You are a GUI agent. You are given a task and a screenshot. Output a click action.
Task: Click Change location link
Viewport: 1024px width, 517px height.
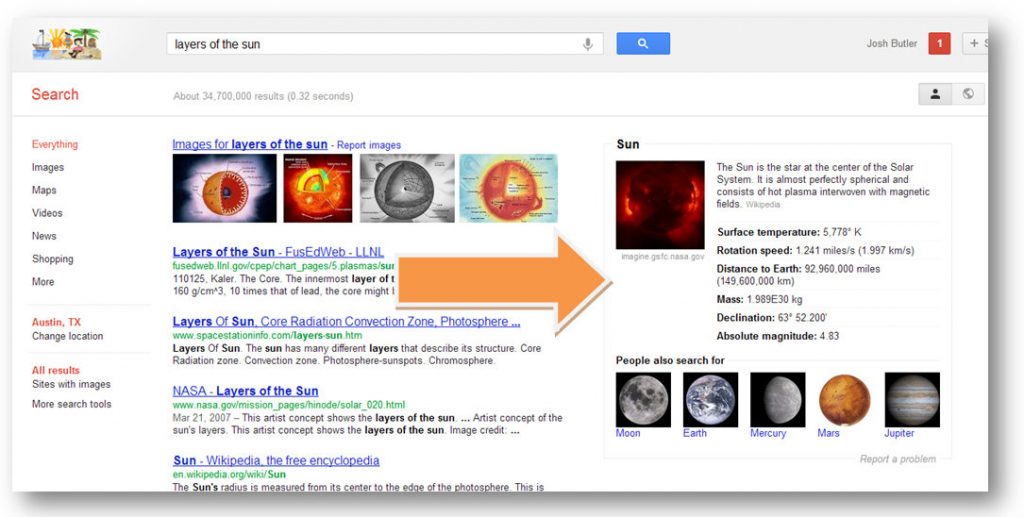click(67, 336)
